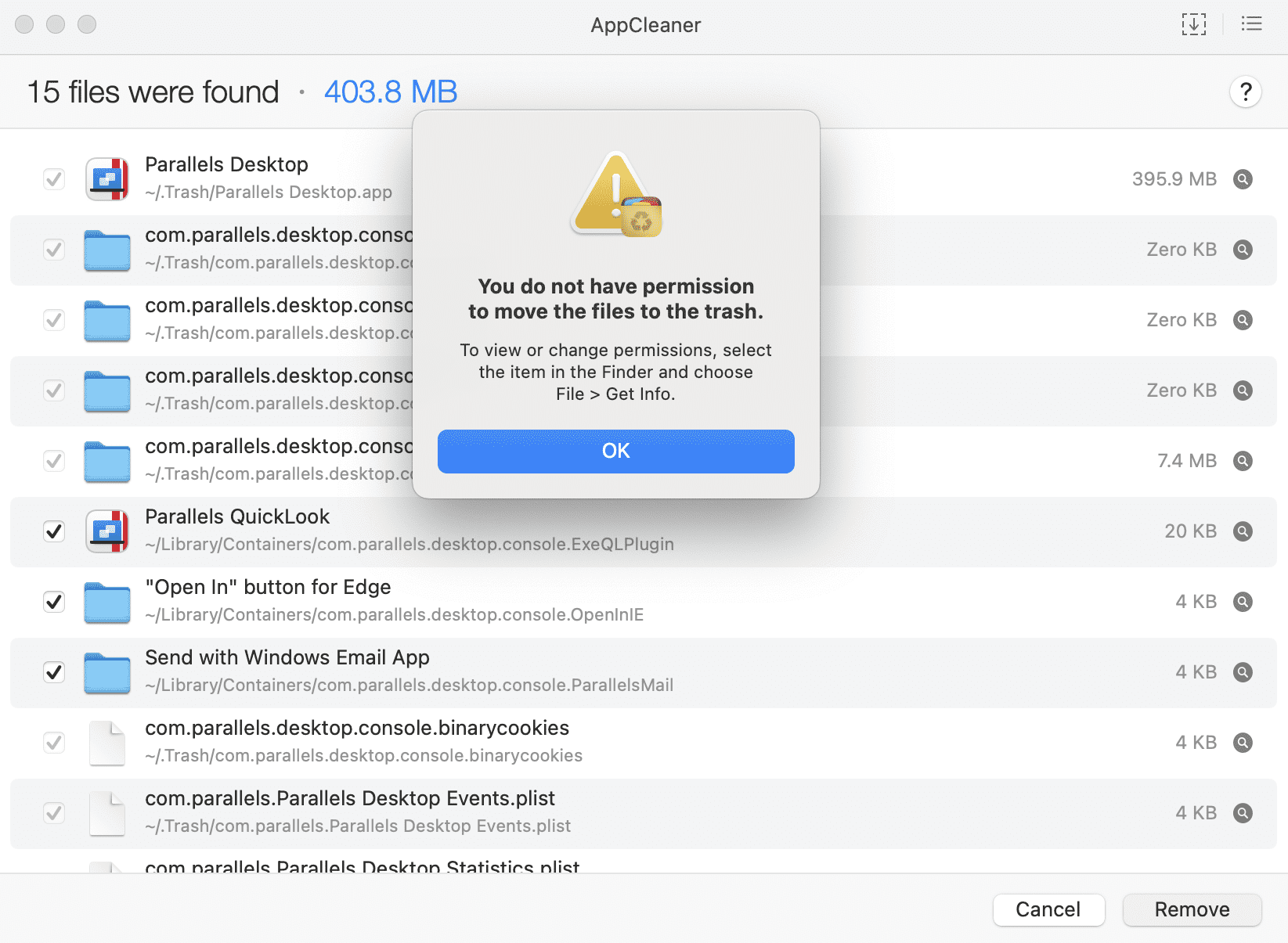Show Parallels QuickLook in Finder via magnifier
The height and width of the screenshot is (943, 1288).
(x=1243, y=531)
